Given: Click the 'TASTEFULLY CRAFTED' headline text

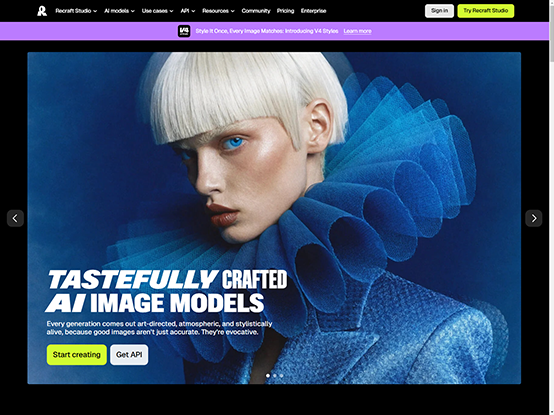Looking at the screenshot, I should (167, 279).
